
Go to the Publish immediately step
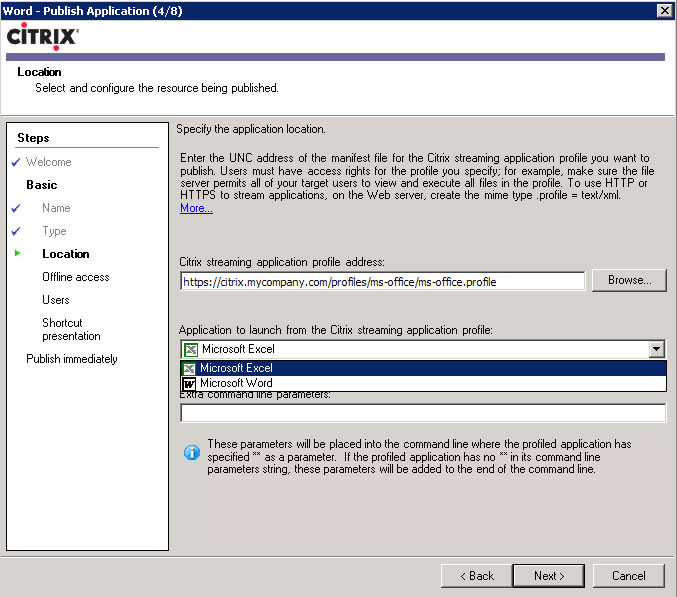(72, 359)
